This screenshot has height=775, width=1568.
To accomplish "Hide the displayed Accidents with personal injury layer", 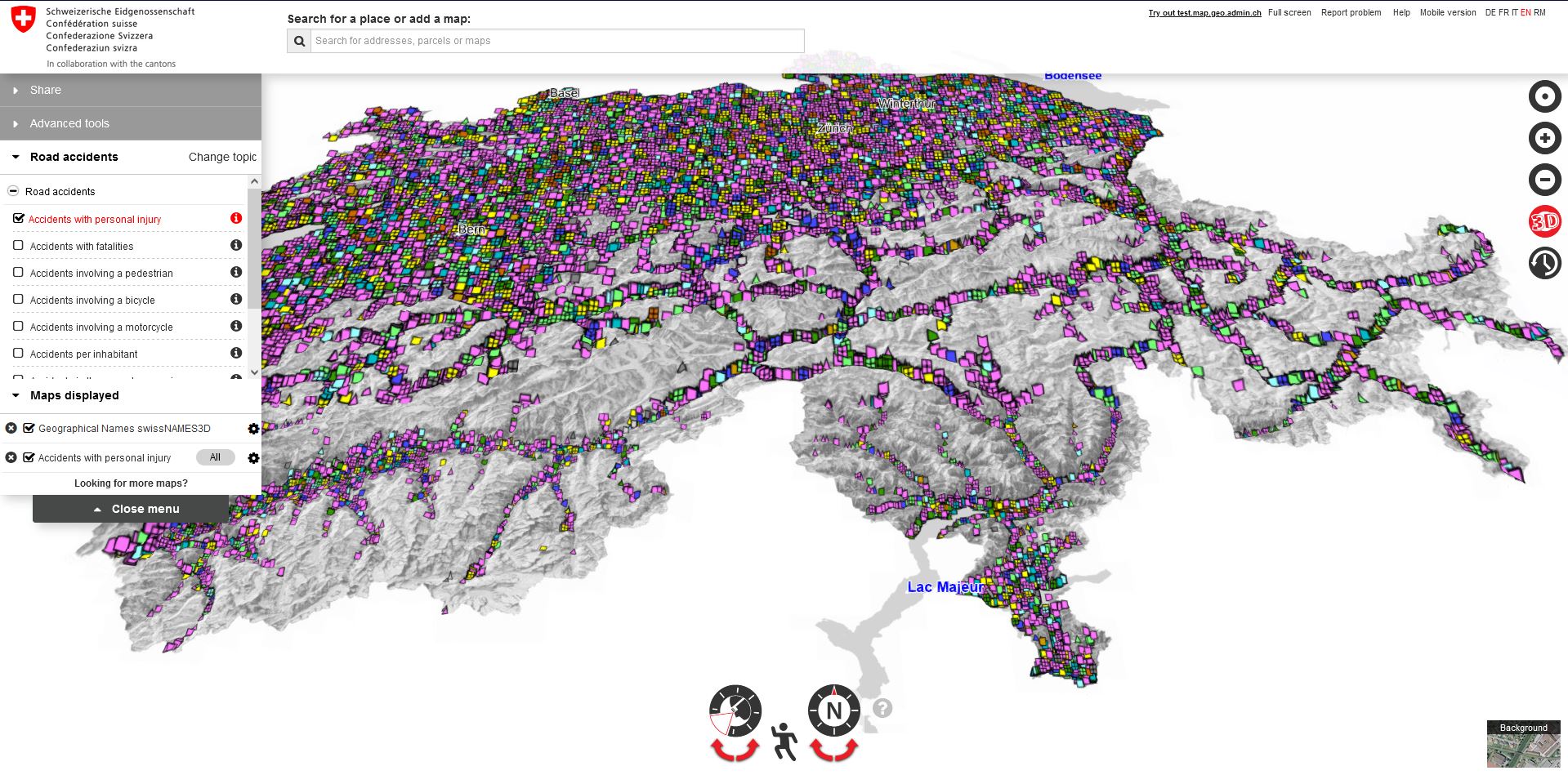I will (x=29, y=457).
